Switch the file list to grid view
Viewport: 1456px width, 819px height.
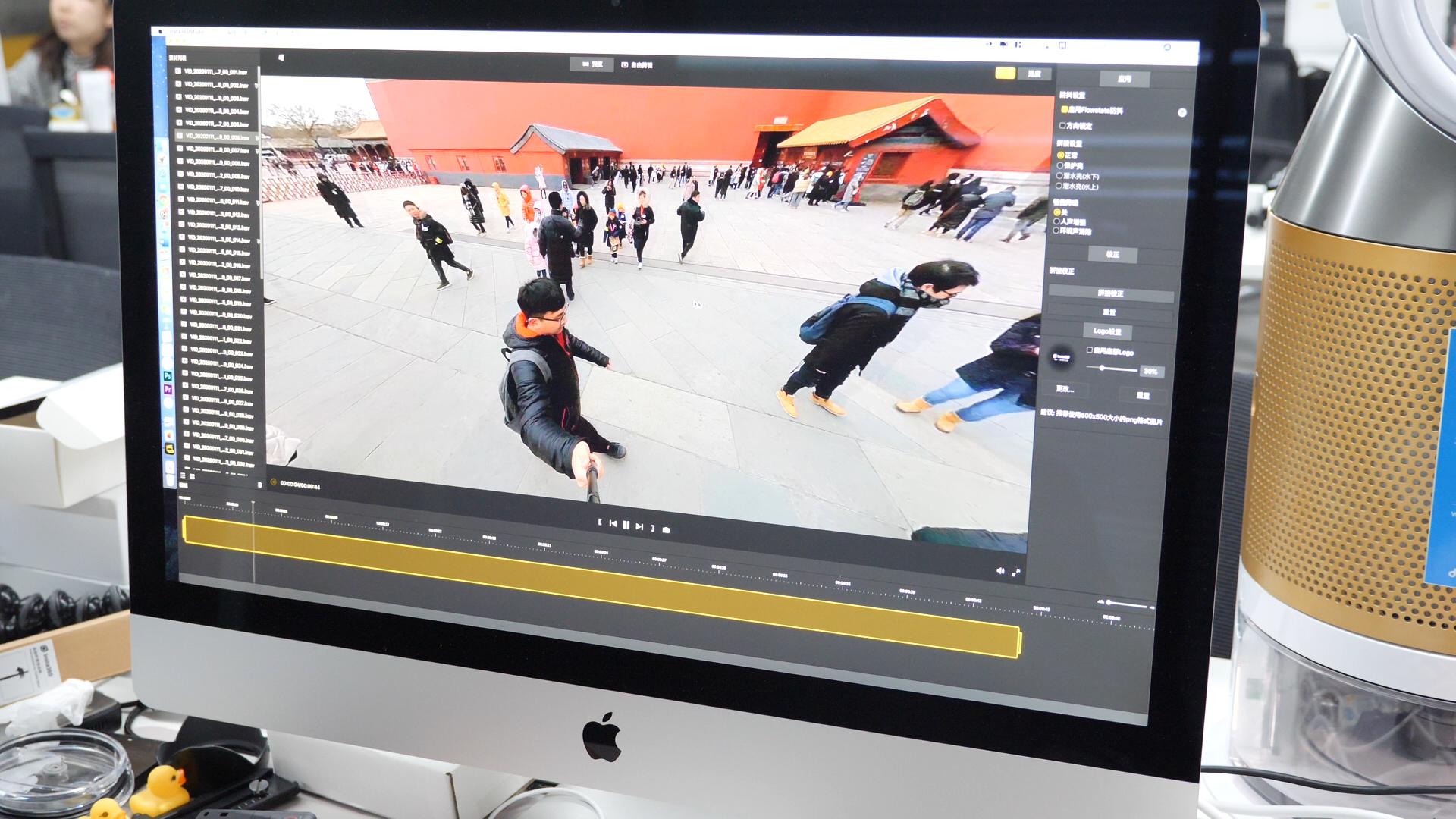coord(192,476)
